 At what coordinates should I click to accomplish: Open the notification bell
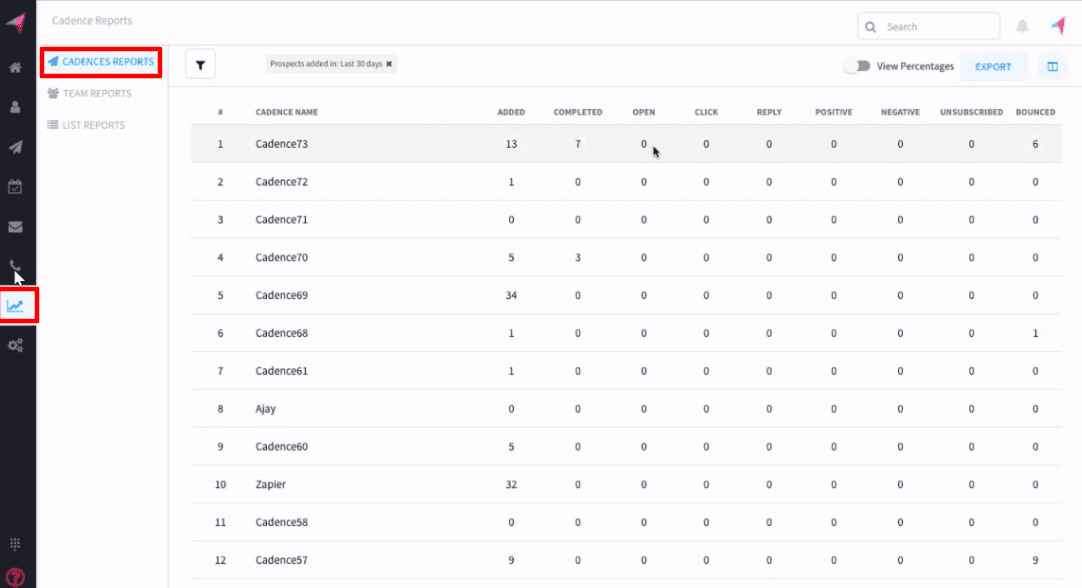(x=1022, y=25)
